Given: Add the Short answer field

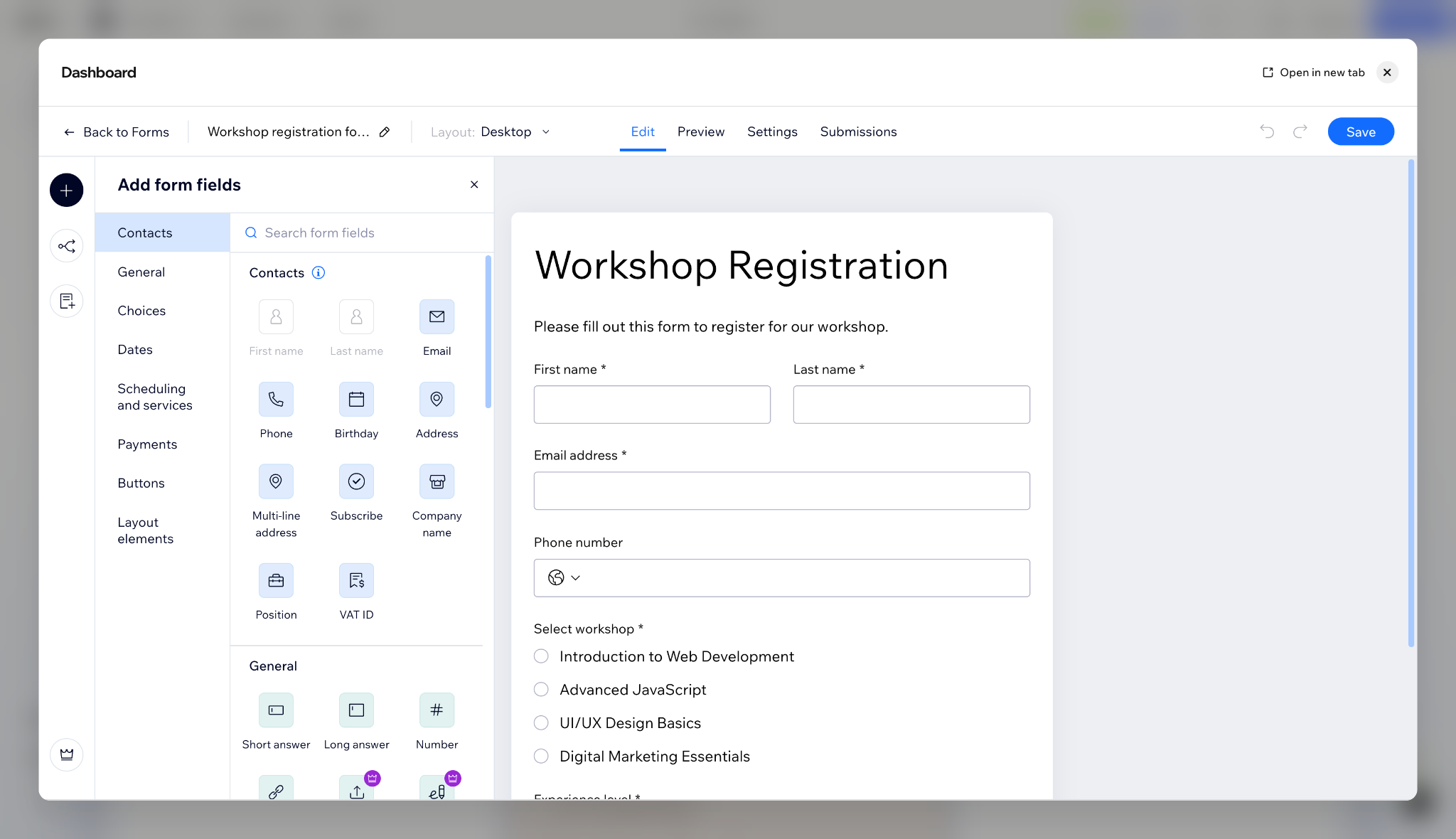Looking at the screenshot, I should pyautogui.click(x=276, y=710).
